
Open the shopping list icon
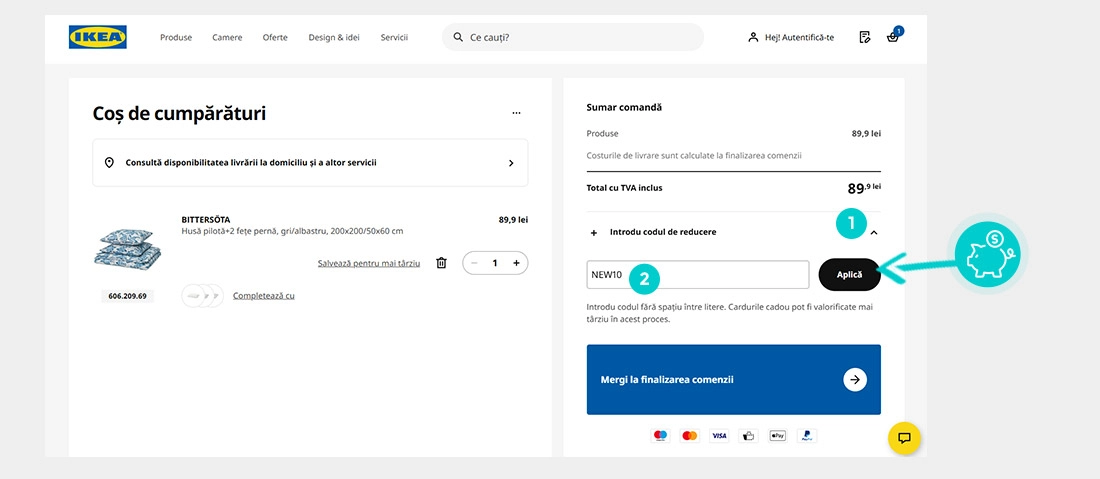[x=865, y=37]
